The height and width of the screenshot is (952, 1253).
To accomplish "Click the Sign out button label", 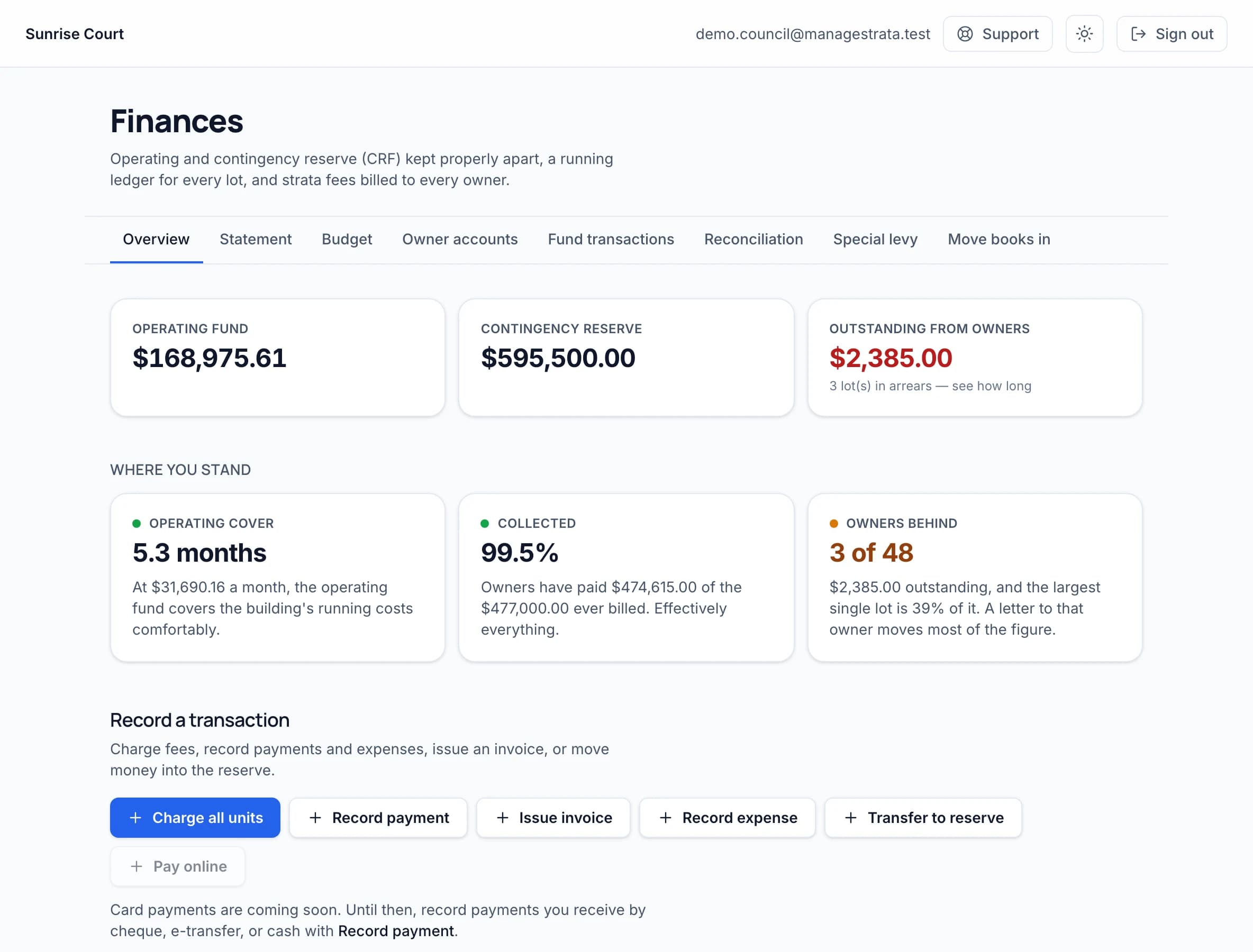I will (1184, 34).
